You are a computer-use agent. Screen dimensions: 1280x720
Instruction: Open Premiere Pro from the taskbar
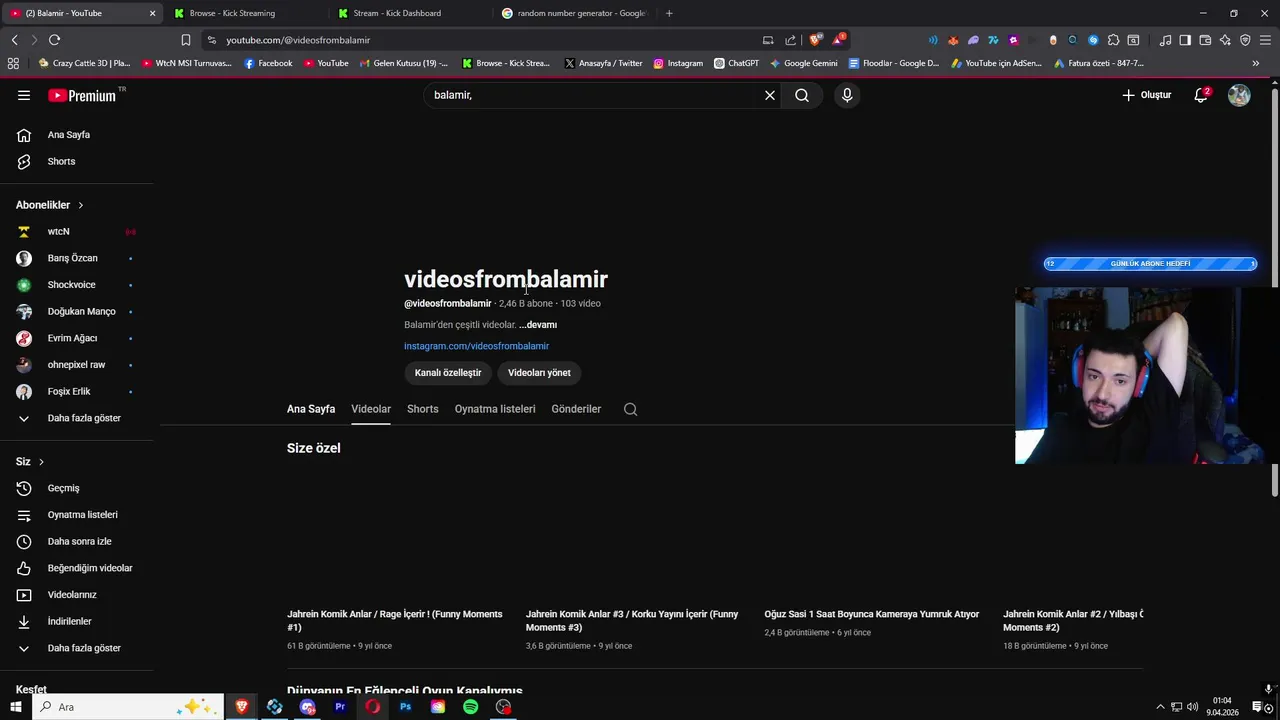pyautogui.click(x=340, y=707)
